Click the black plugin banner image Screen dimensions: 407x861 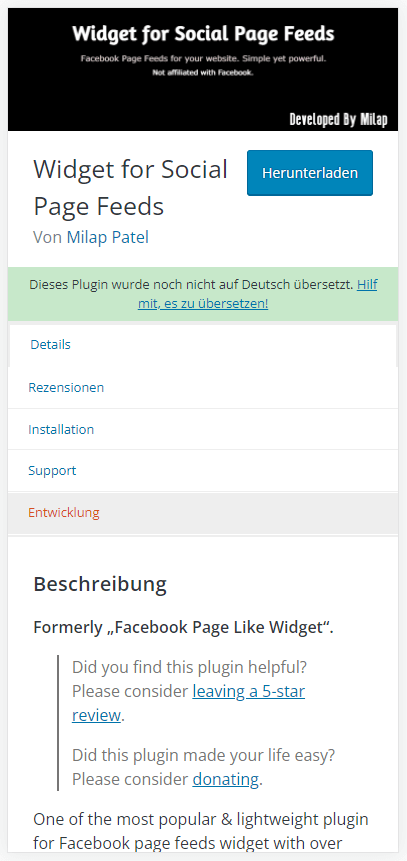(203, 69)
